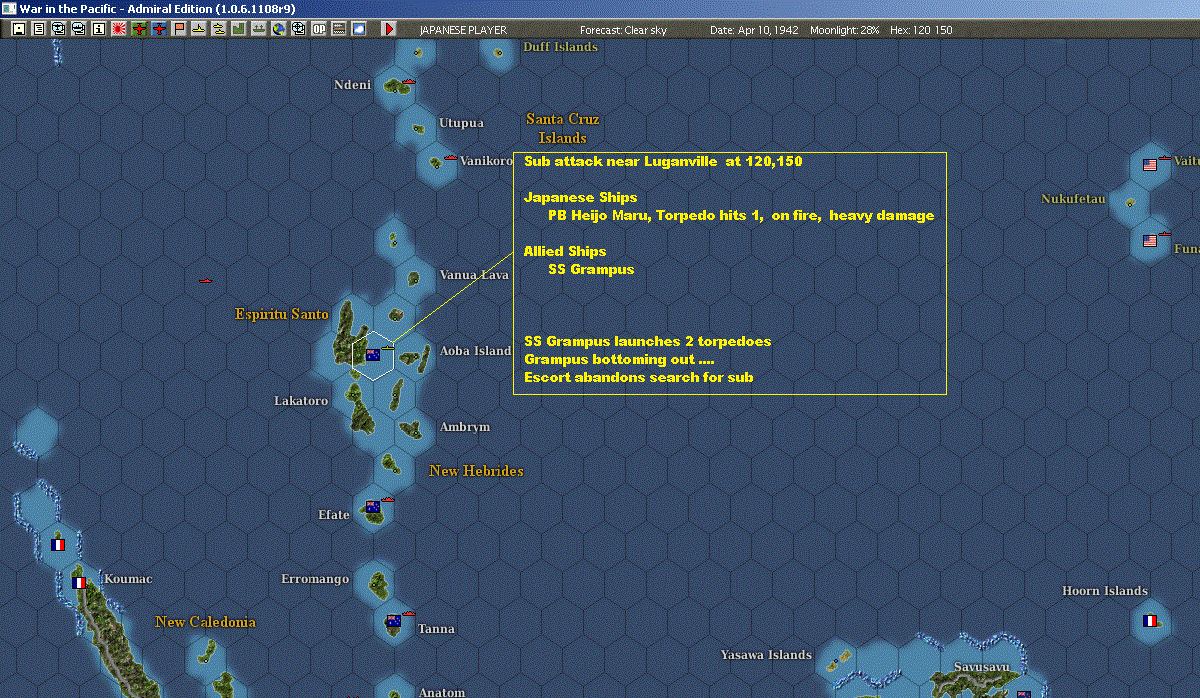
Task: Click the Utupua island label
Action: click(462, 123)
